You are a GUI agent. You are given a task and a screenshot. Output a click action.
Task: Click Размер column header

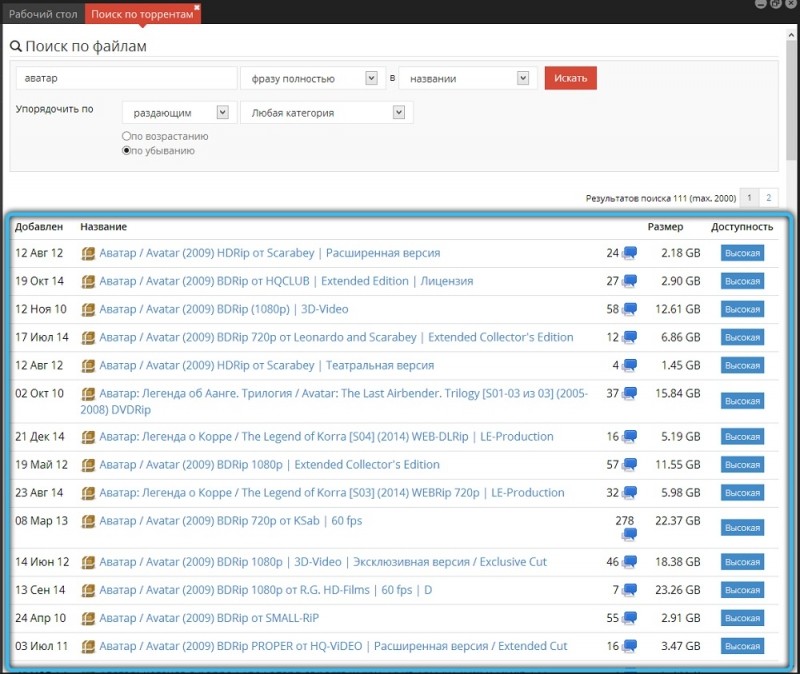click(665, 227)
